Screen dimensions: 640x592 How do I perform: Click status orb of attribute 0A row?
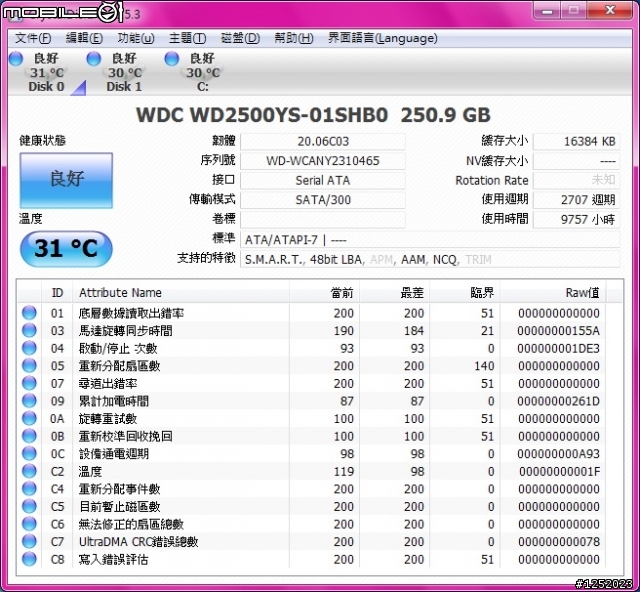[x=29, y=418]
